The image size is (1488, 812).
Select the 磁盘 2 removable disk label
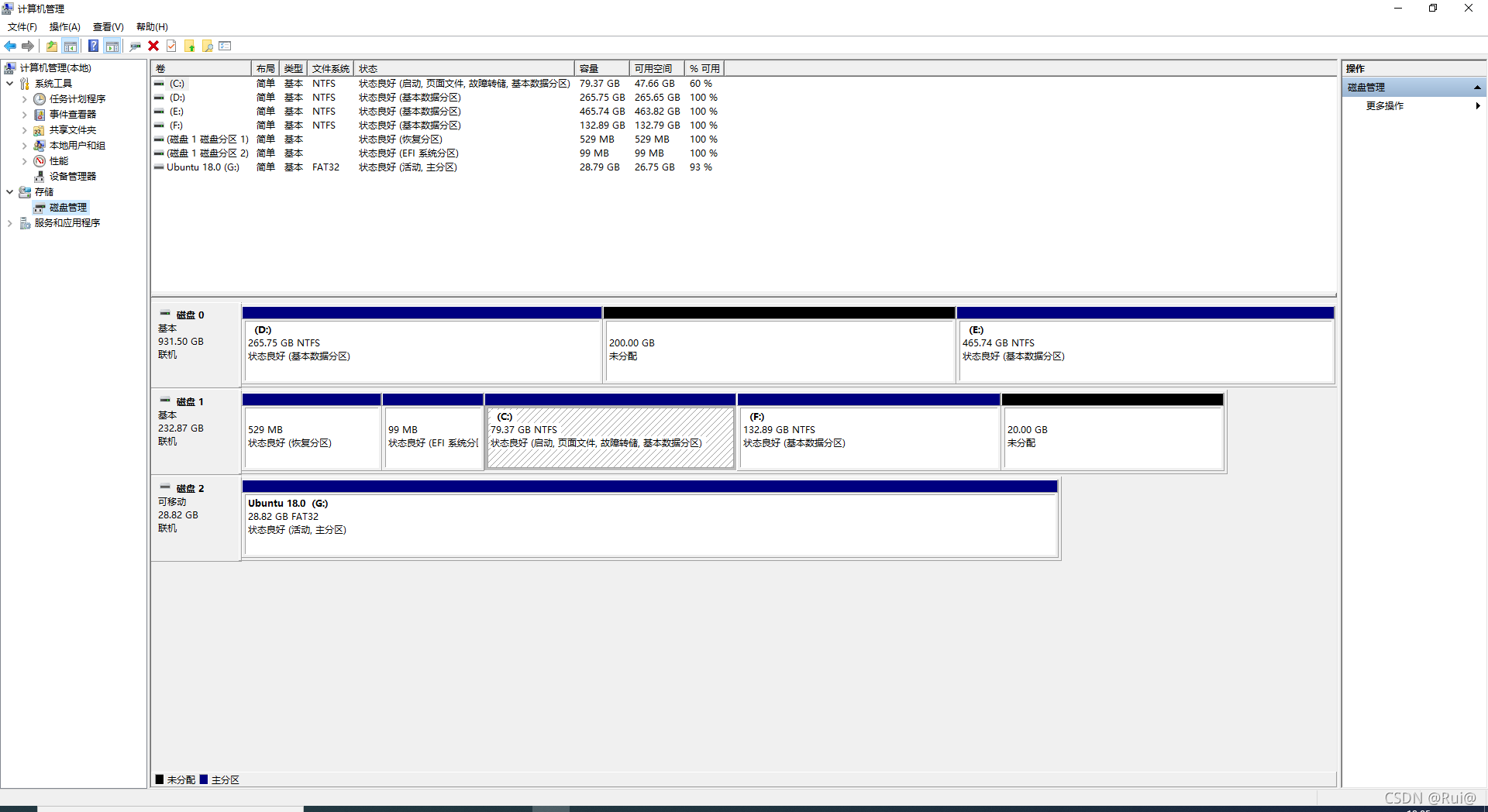pyautogui.click(x=196, y=518)
